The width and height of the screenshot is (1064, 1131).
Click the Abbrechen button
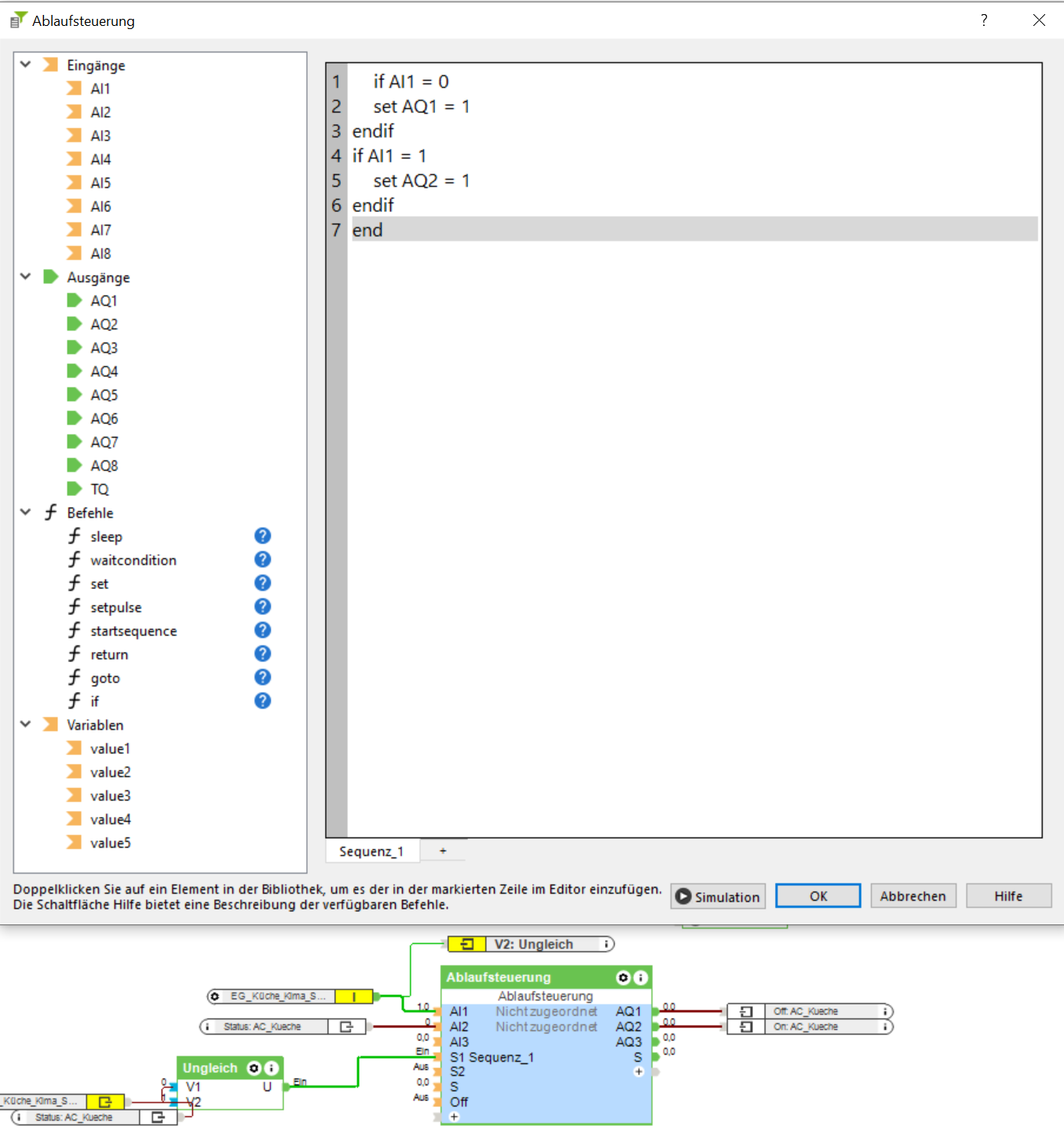(913, 896)
